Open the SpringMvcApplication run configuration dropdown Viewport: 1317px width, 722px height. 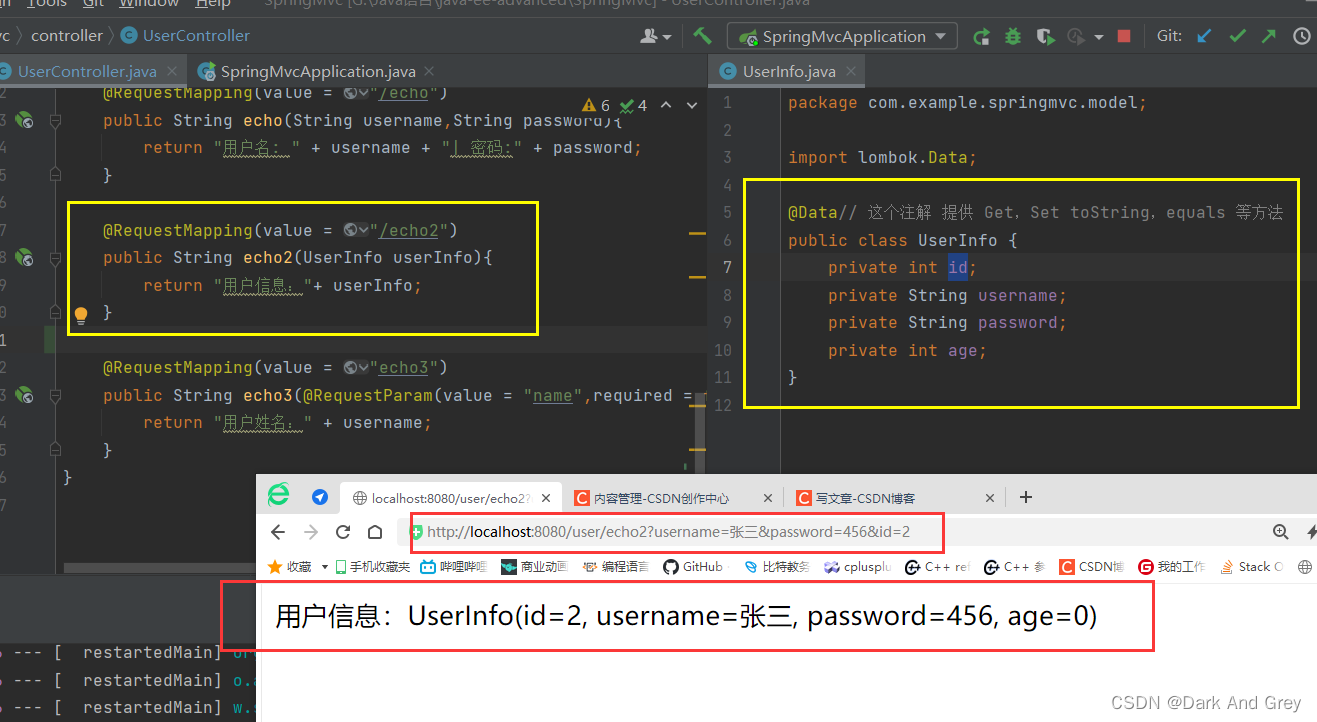tap(842, 36)
